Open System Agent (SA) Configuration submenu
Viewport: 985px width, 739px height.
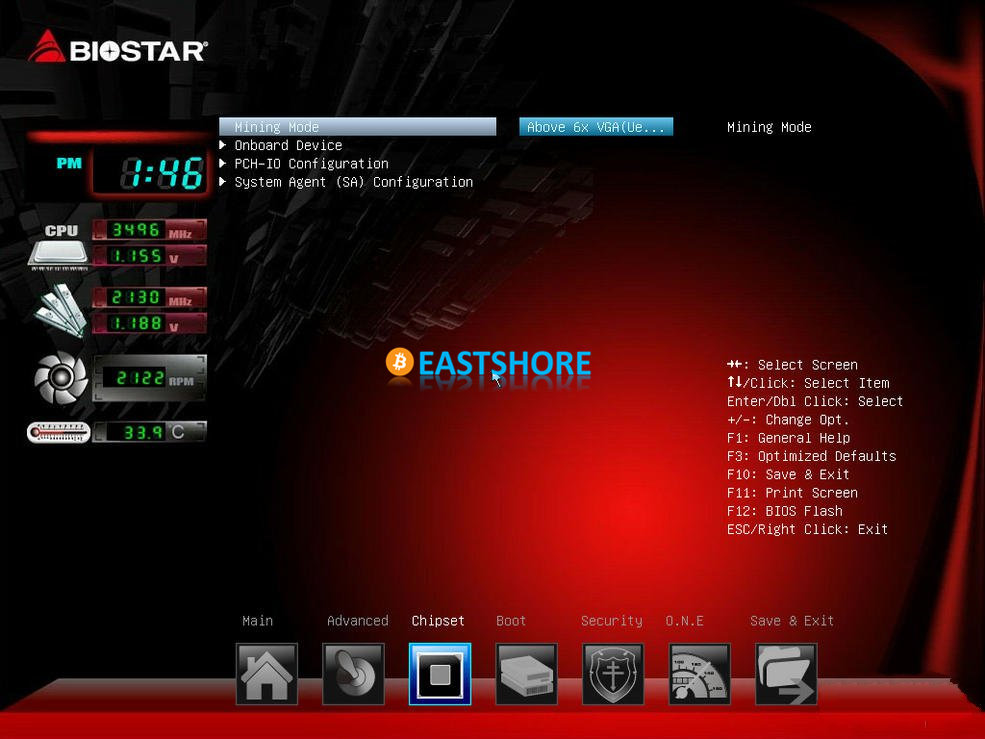354,182
